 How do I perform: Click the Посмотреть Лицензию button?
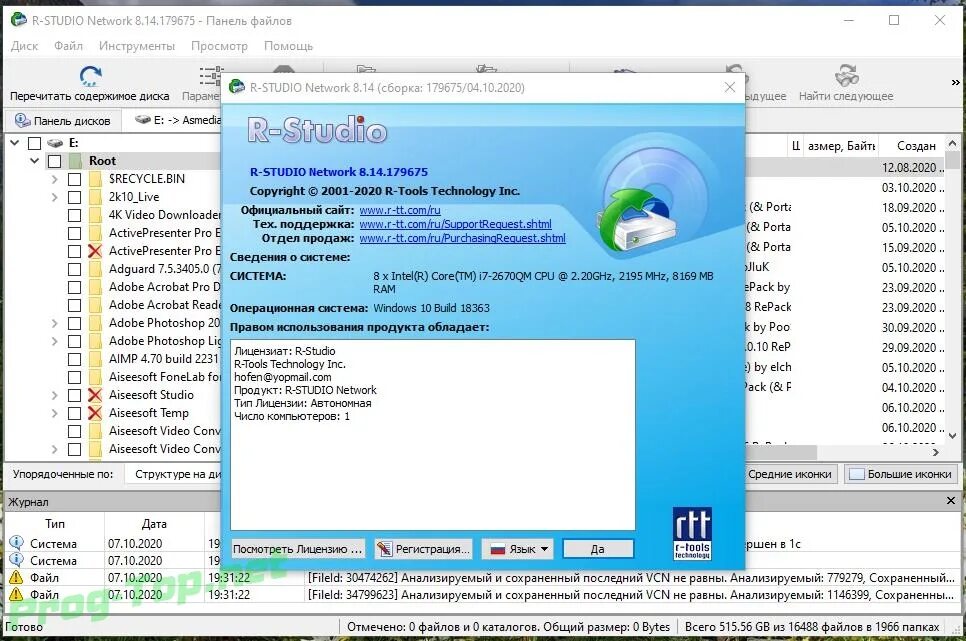coord(298,549)
